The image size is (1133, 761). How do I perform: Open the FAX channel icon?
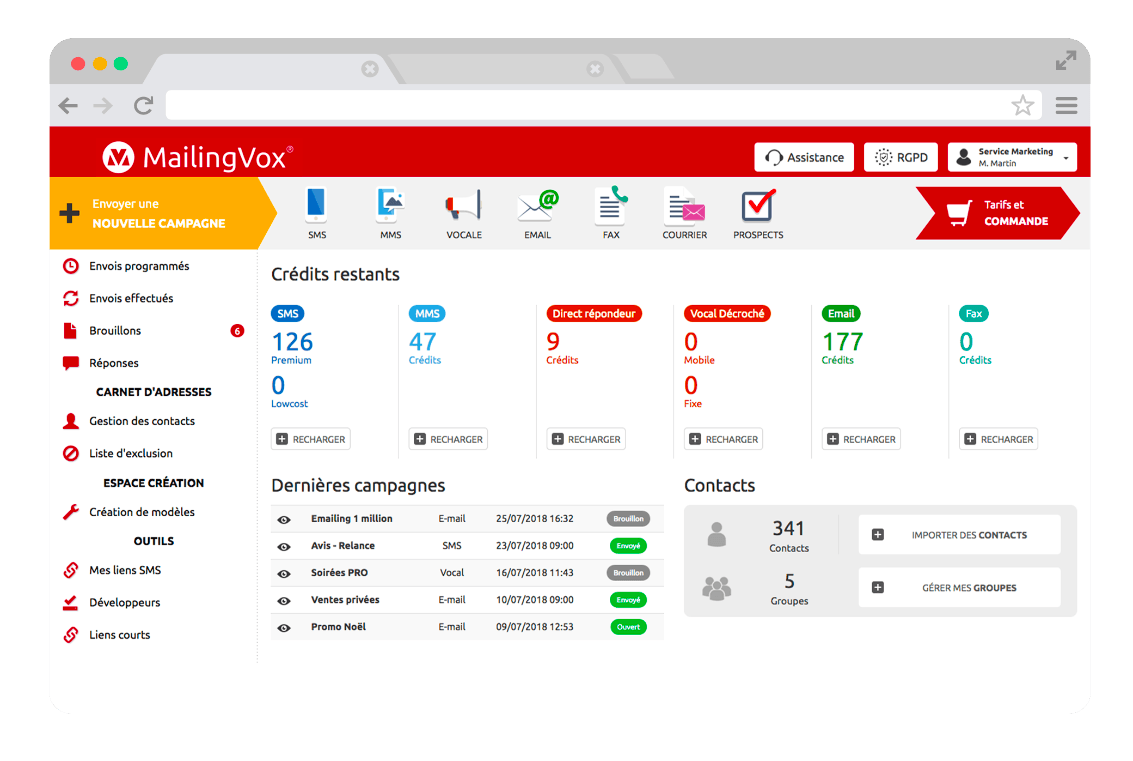610,207
